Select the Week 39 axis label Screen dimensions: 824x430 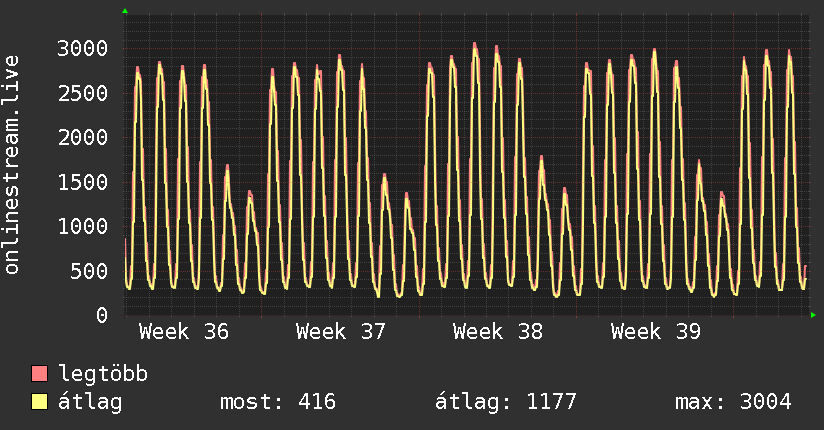656,332
